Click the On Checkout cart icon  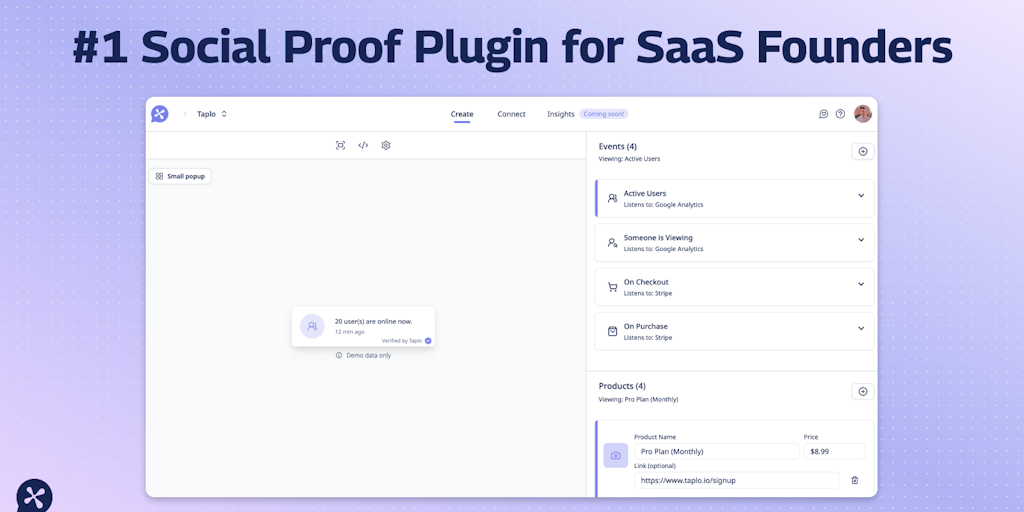613,287
